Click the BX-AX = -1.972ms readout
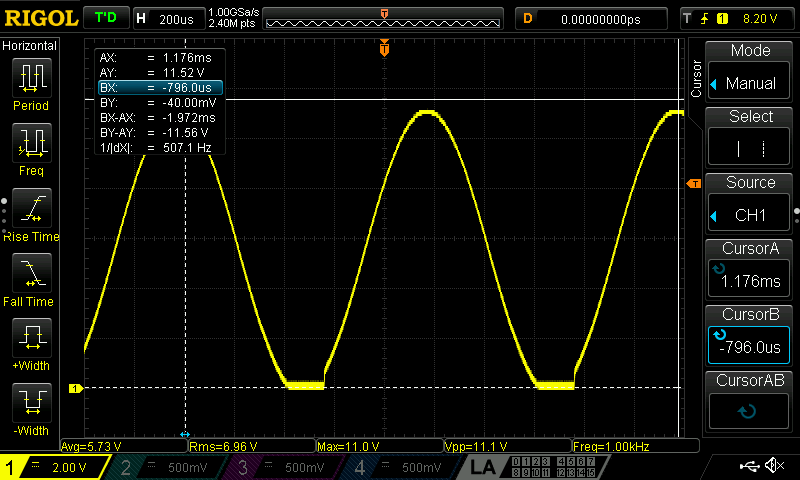 click(x=160, y=117)
